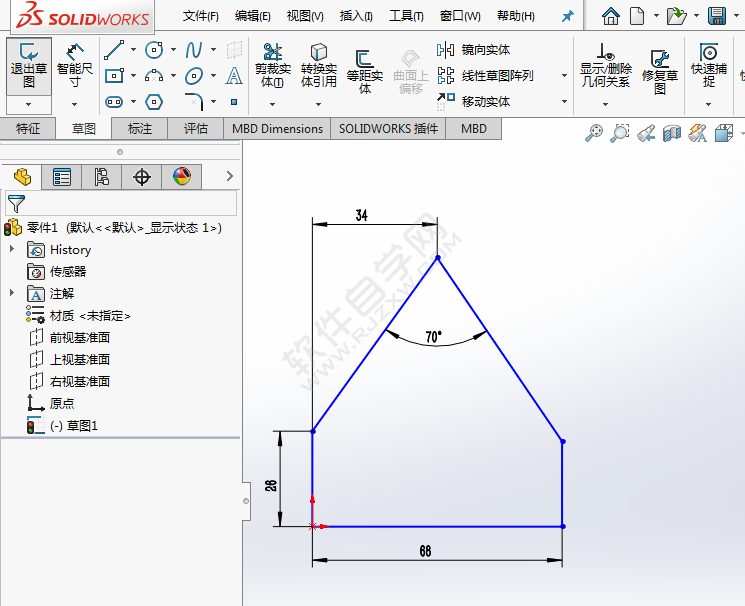Image resolution: width=745 pixels, height=606 pixels.
Task: Expand the History tree node
Action: click(x=12, y=249)
